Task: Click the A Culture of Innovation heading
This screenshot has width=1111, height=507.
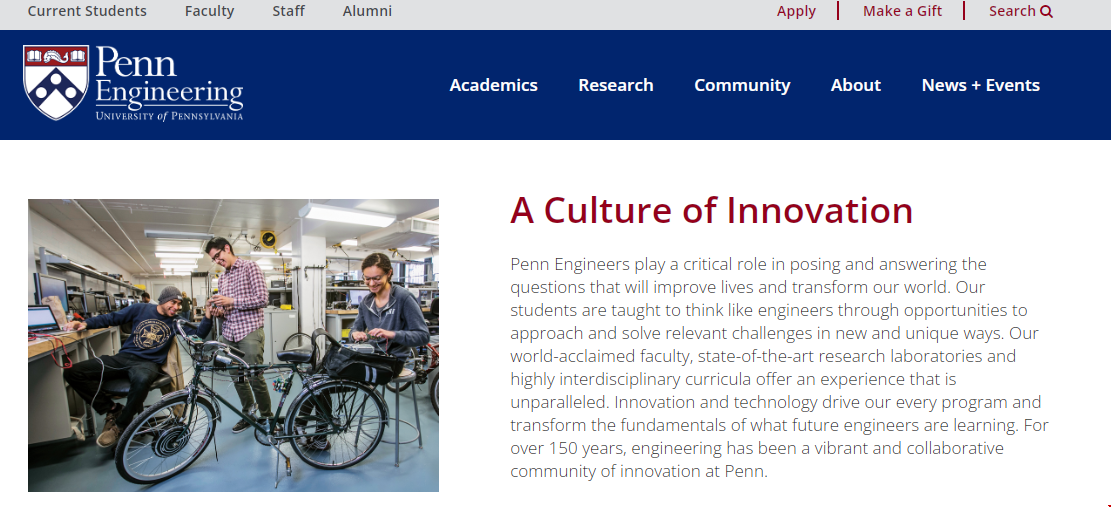Action: (711, 211)
